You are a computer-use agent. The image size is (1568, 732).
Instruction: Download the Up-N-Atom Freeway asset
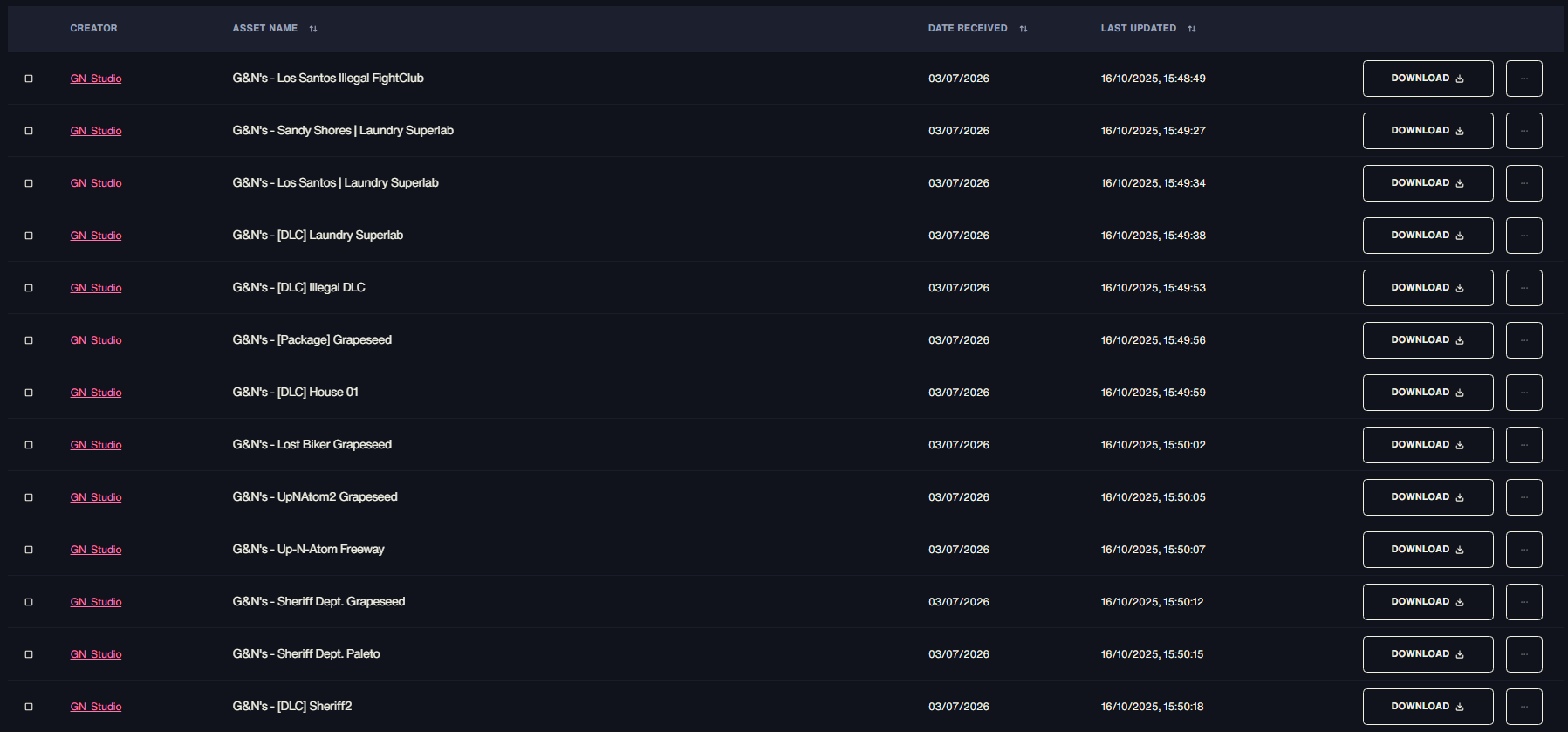pos(1428,550)
